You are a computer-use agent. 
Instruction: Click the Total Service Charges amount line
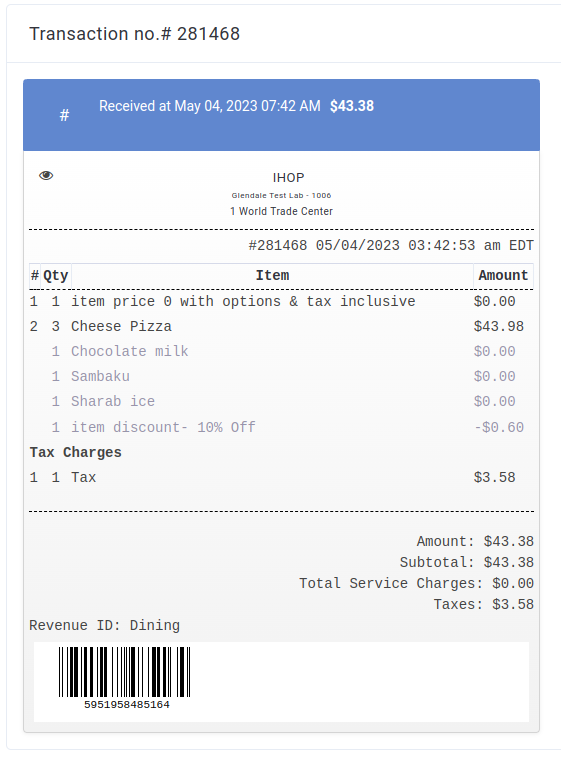(x=416, y=583)
